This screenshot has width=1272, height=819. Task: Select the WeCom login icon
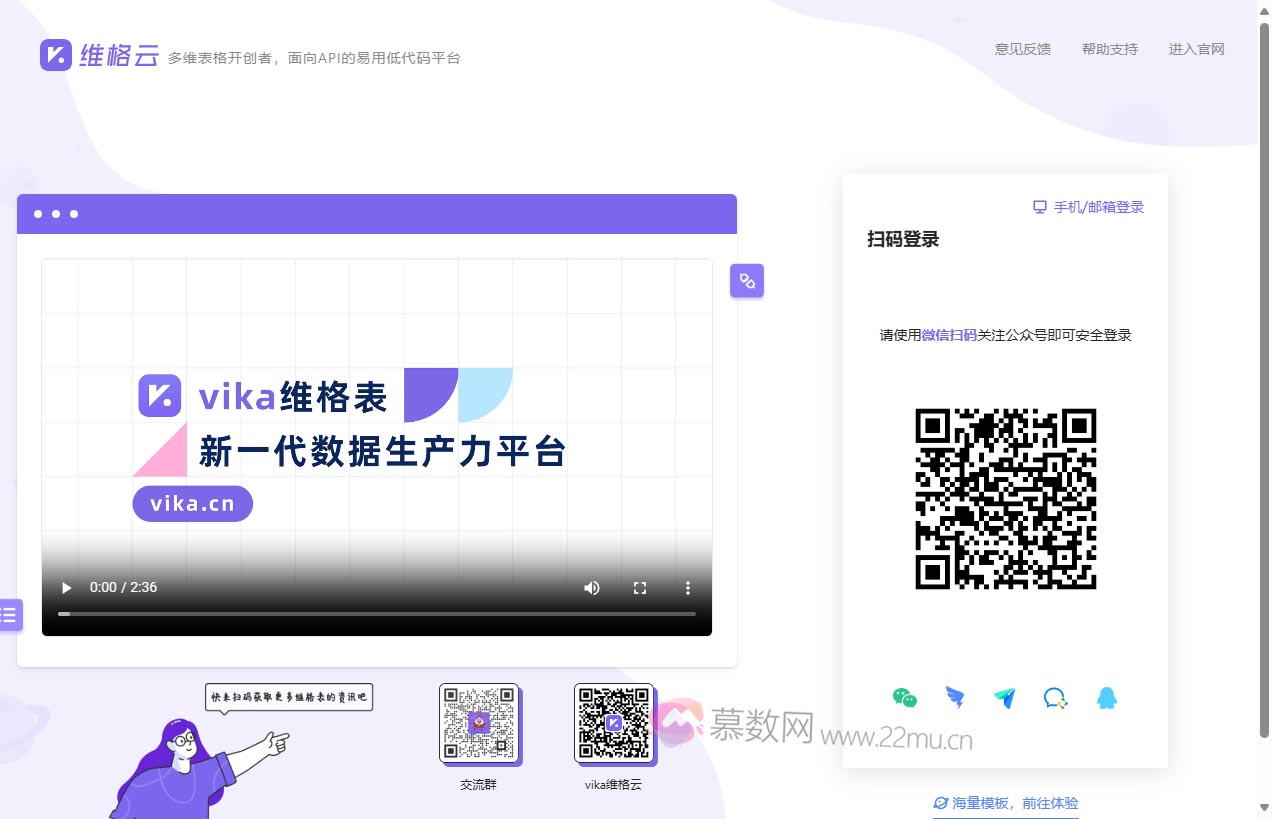pos(1055,697)
